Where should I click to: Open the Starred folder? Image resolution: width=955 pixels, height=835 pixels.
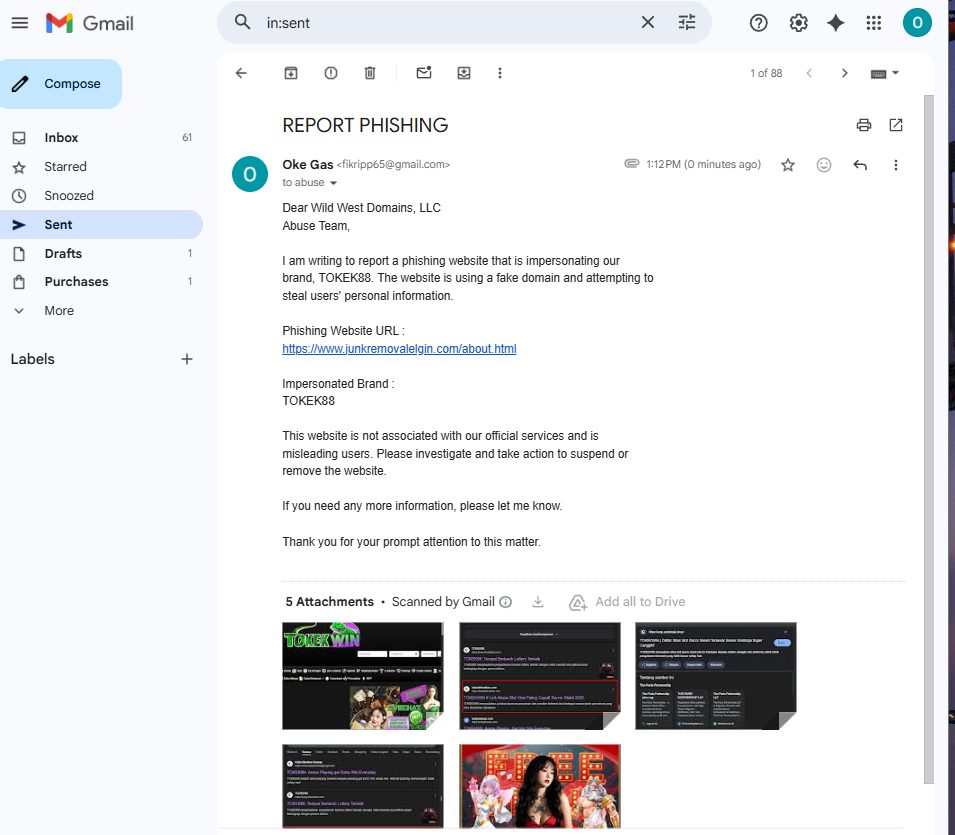[101, 167]
